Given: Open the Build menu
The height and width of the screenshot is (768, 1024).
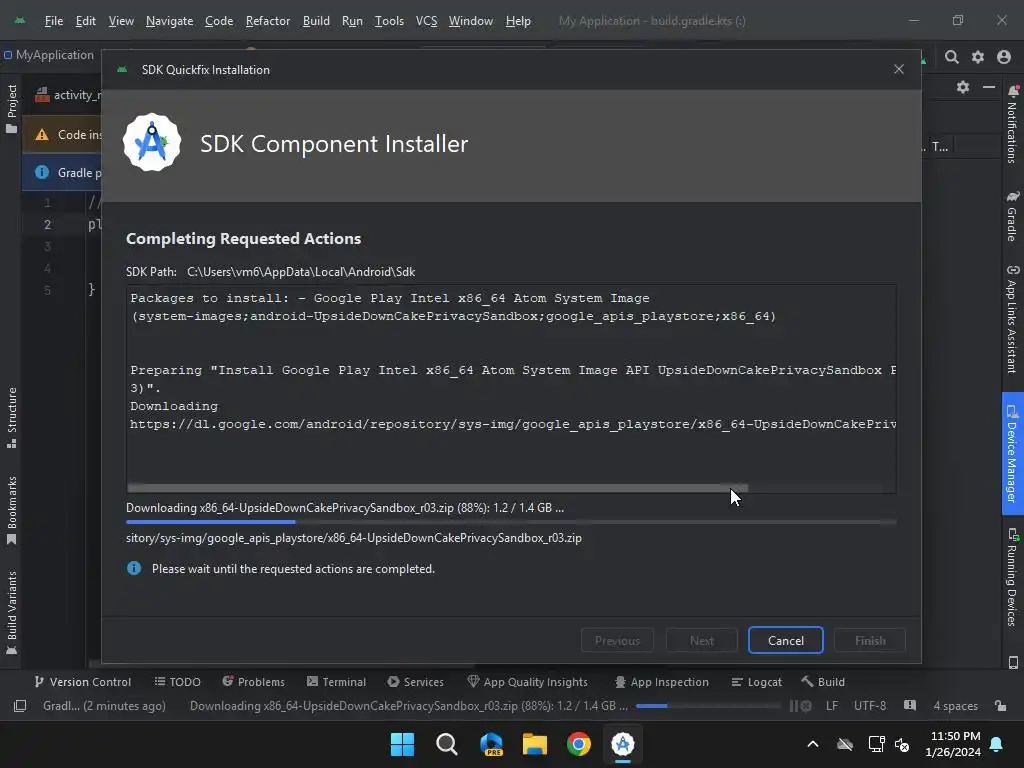Looking at the screenshot, I should pyautogui.click(x=316, y=21).
